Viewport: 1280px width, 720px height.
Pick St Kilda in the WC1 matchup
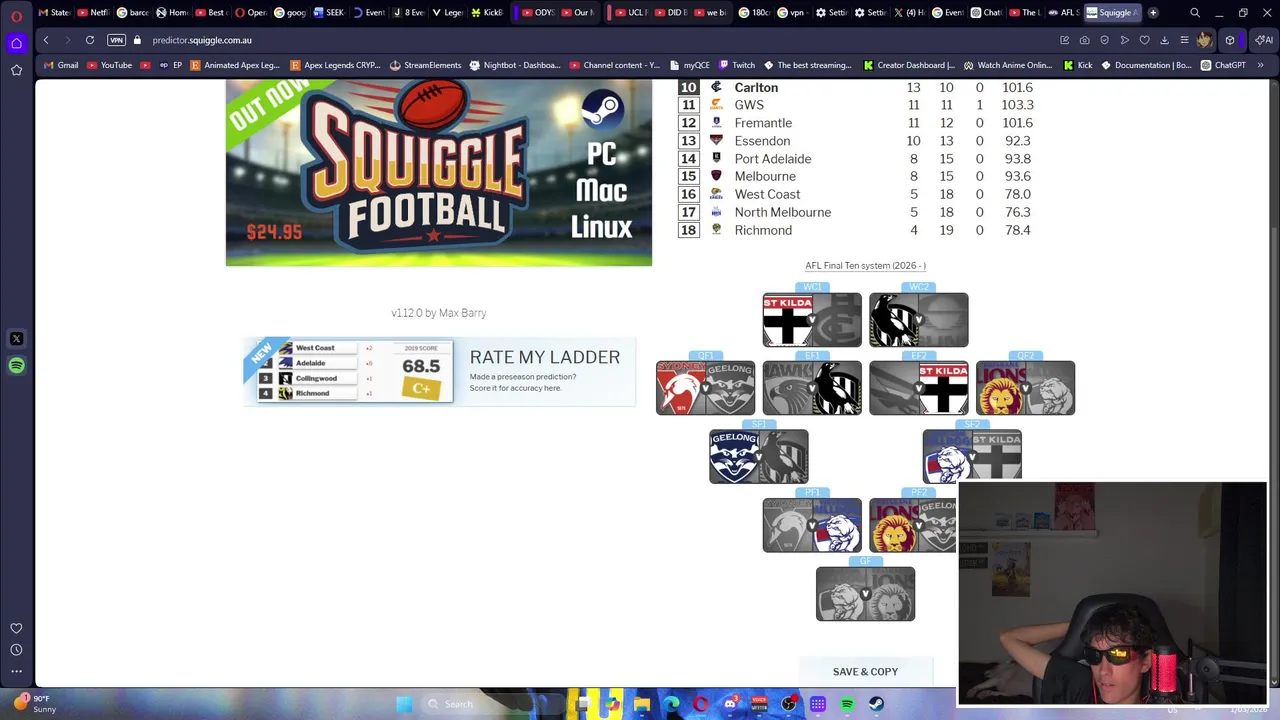[788, 320]
